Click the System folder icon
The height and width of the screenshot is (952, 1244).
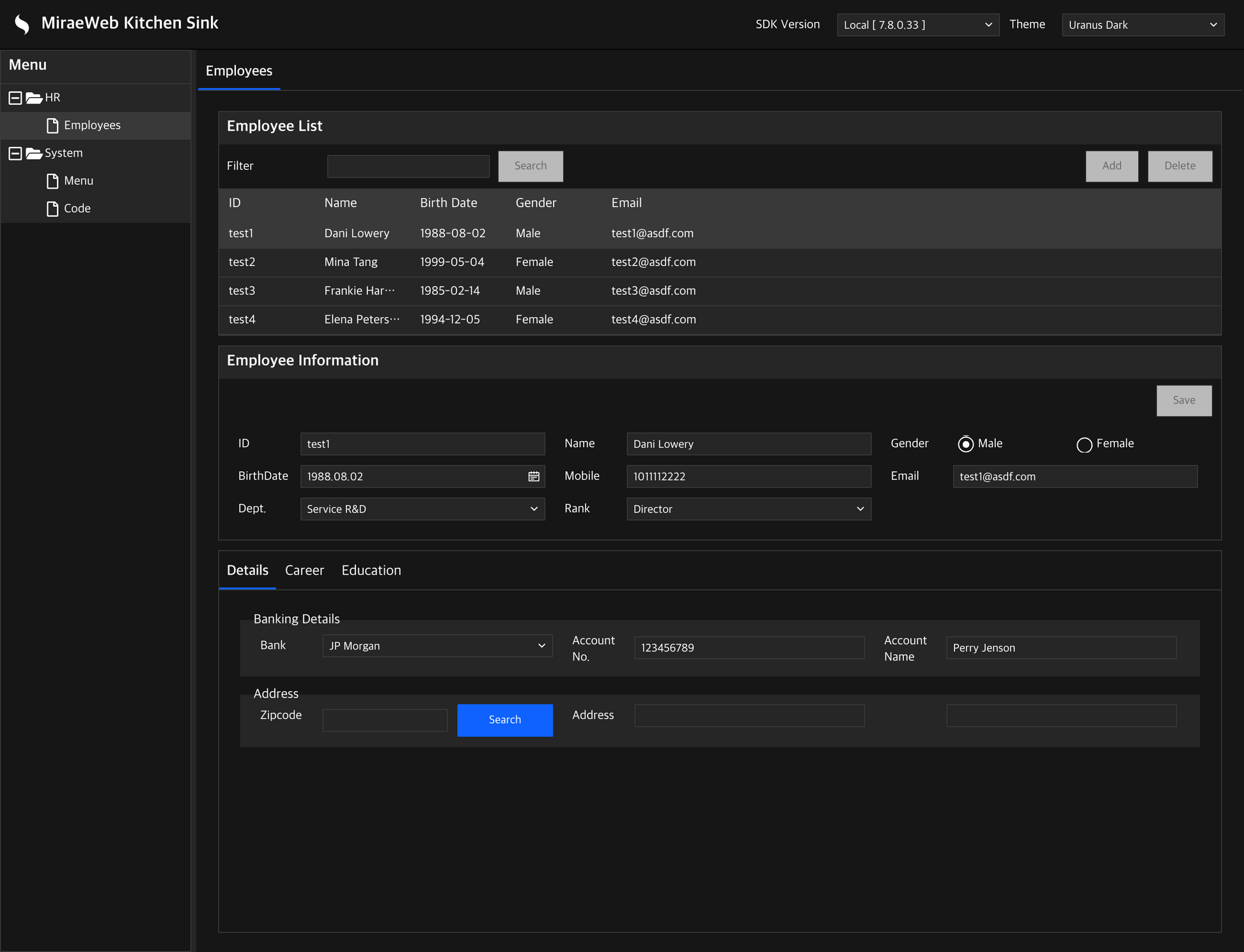(34, 153)
